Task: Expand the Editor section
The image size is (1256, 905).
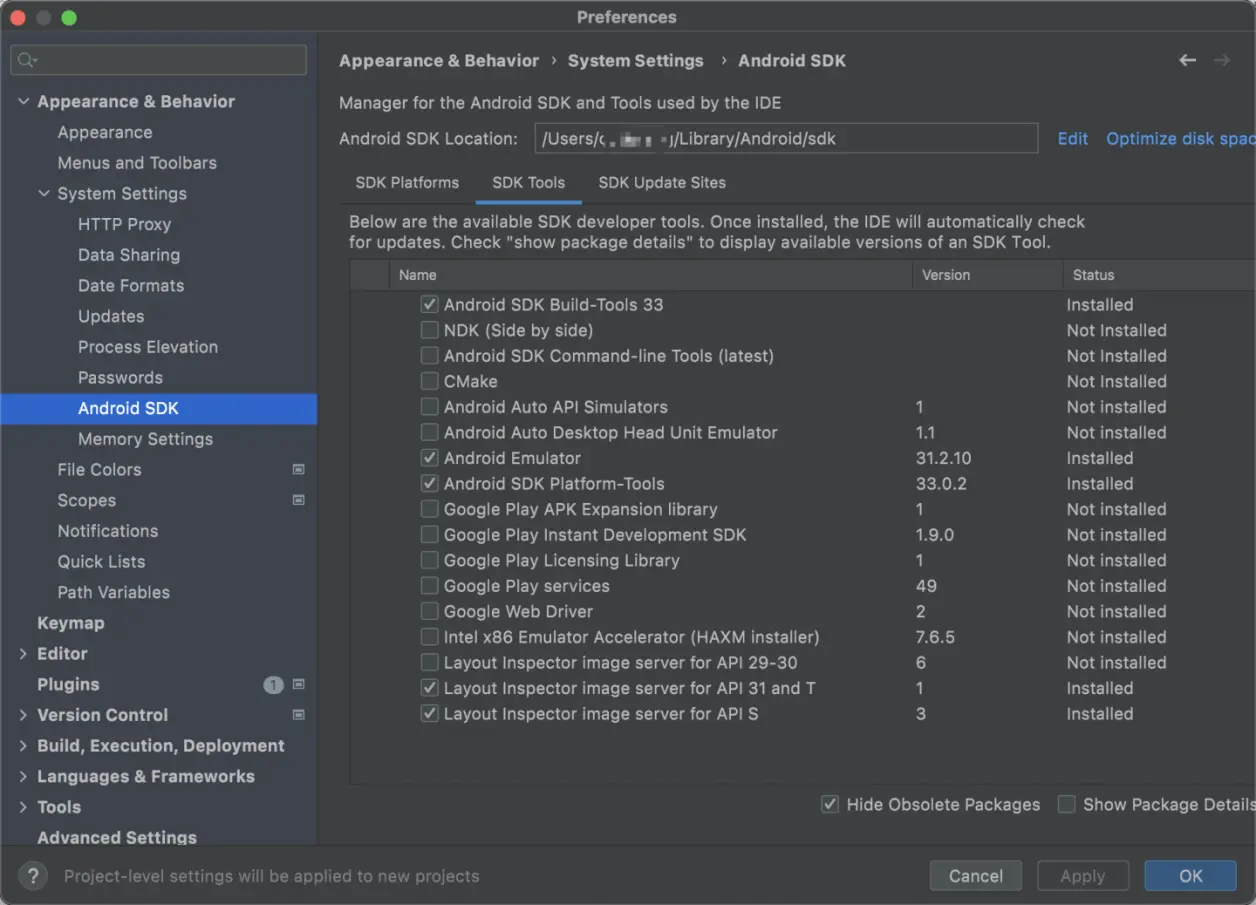Action: (x=23, y=654)
